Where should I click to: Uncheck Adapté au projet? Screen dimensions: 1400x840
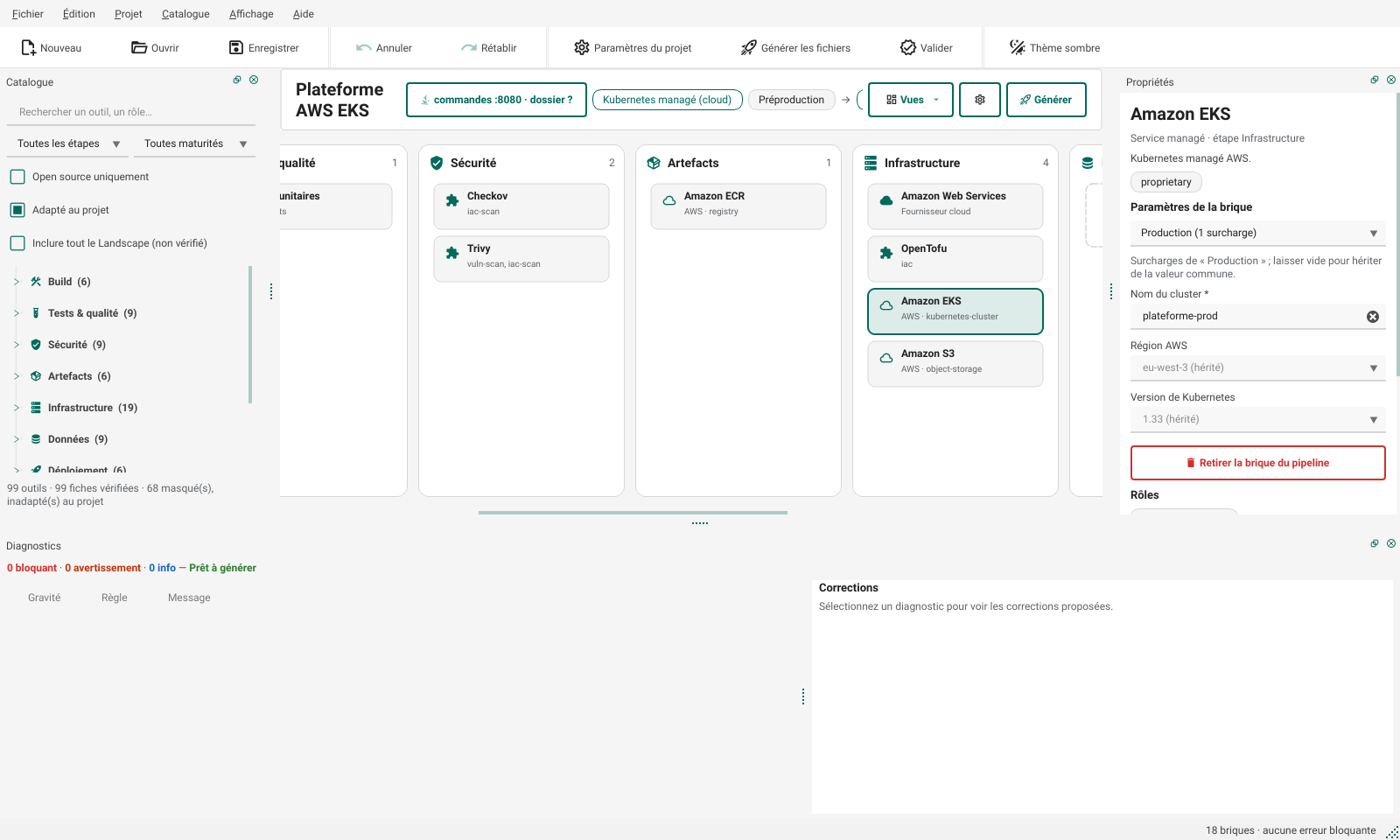[x=17, y=210]
